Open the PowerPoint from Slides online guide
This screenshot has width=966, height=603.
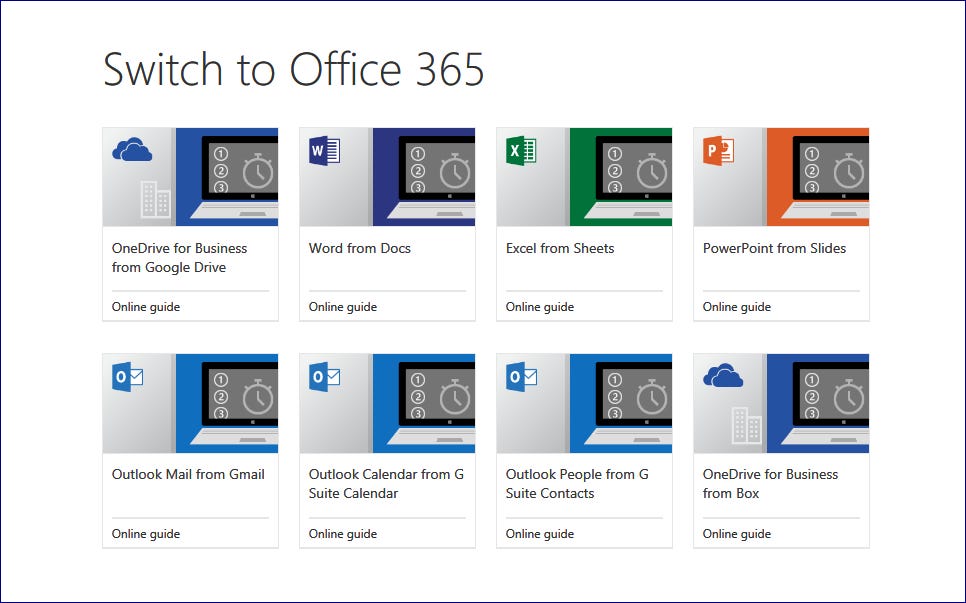(x=736, y=306)
